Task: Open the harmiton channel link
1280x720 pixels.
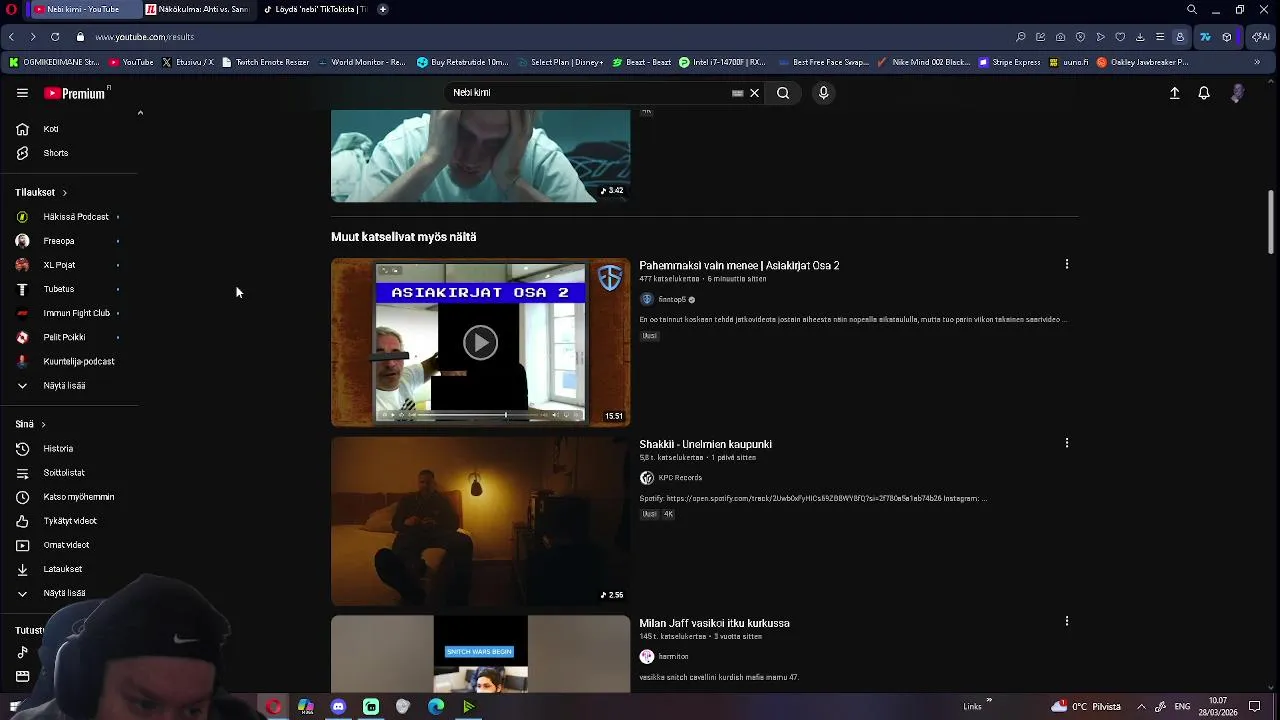Action: 673,657
